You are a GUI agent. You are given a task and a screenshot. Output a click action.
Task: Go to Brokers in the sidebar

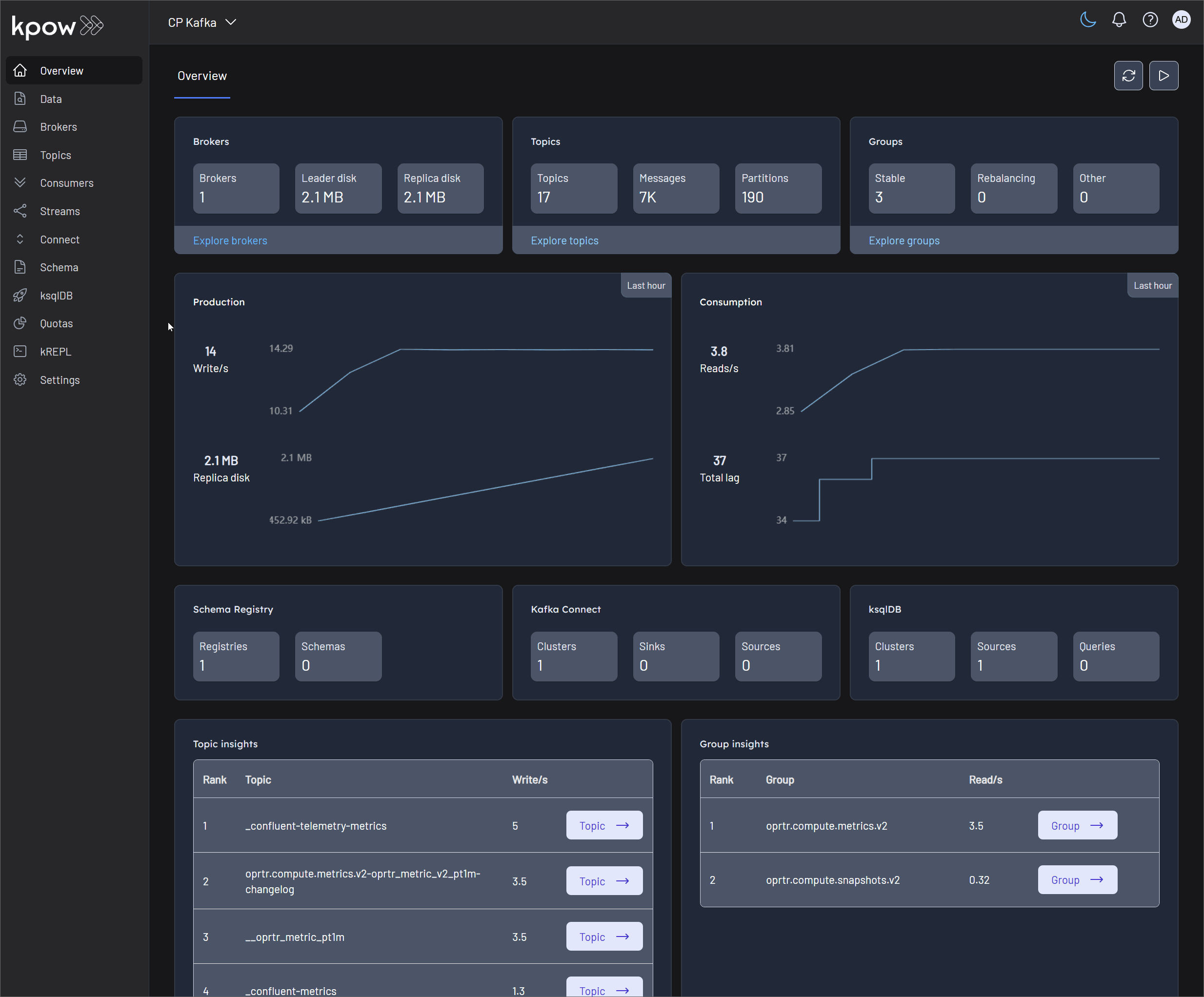pyautogui.click(x=74, y=127)
